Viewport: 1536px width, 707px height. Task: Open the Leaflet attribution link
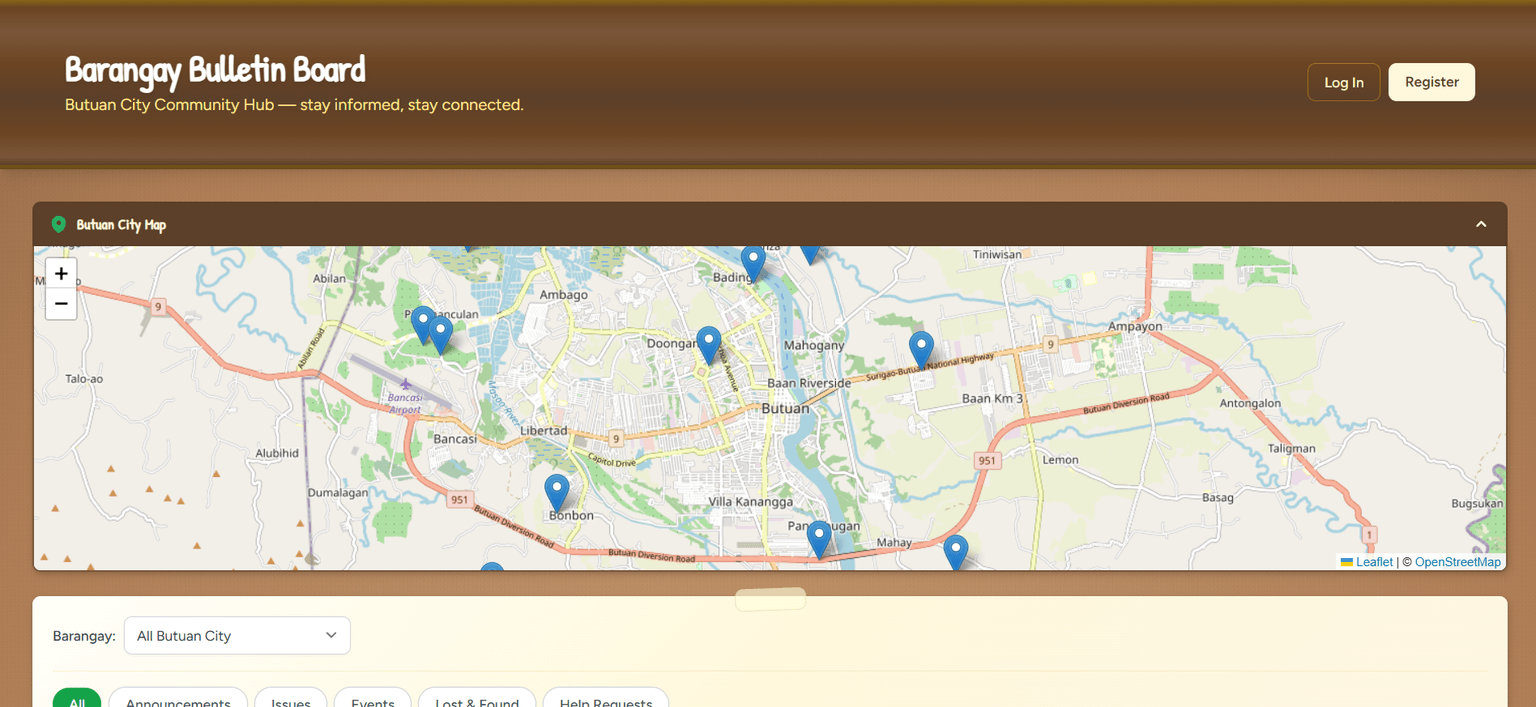coord(1367,562)
